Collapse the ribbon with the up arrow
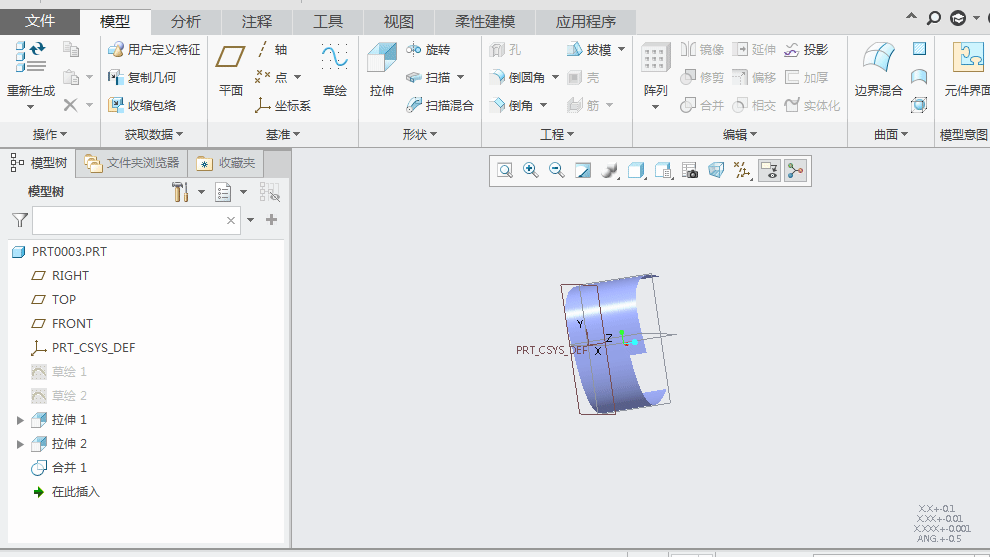This screenshot has width=990, height=557. (911, 17)
